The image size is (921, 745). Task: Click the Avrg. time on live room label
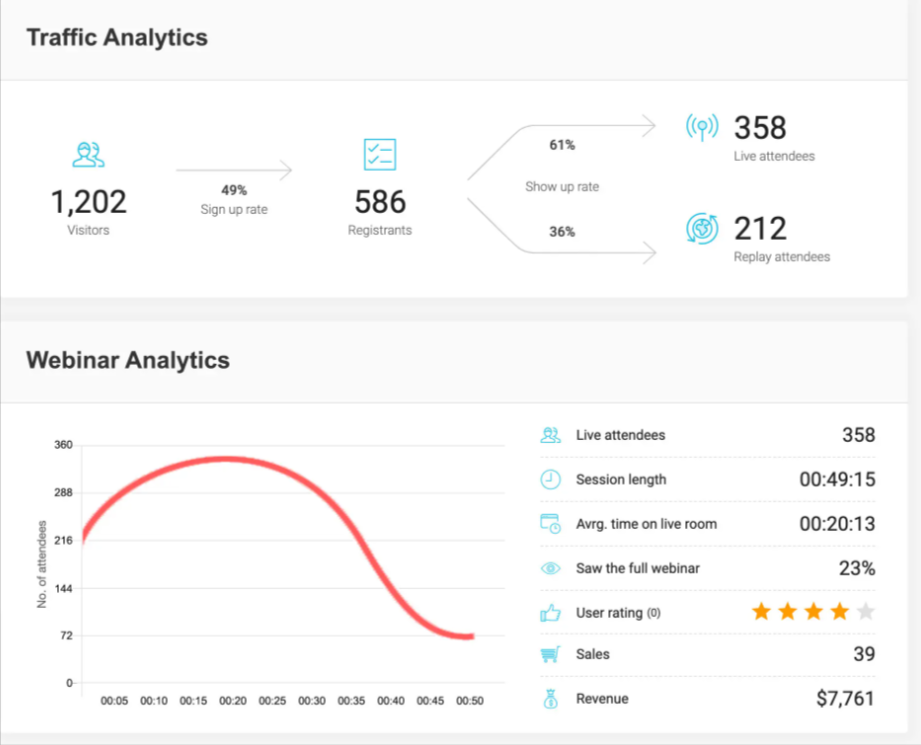(646, 524)
